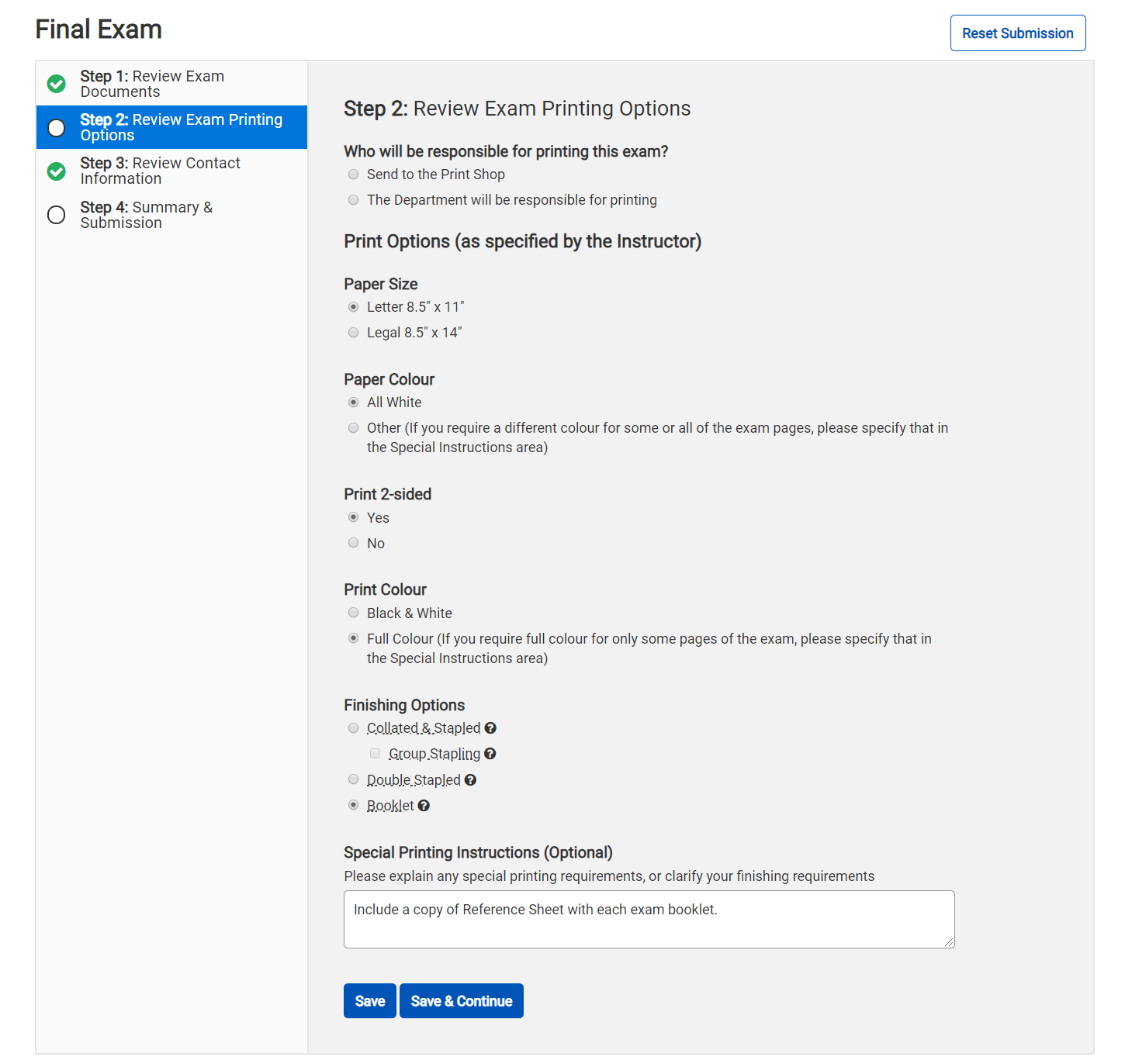Click the empty circle icon for Step 4
The height and width of the screenshot is (1064, 1125).
pyautogui.click(x=57, y=215)
